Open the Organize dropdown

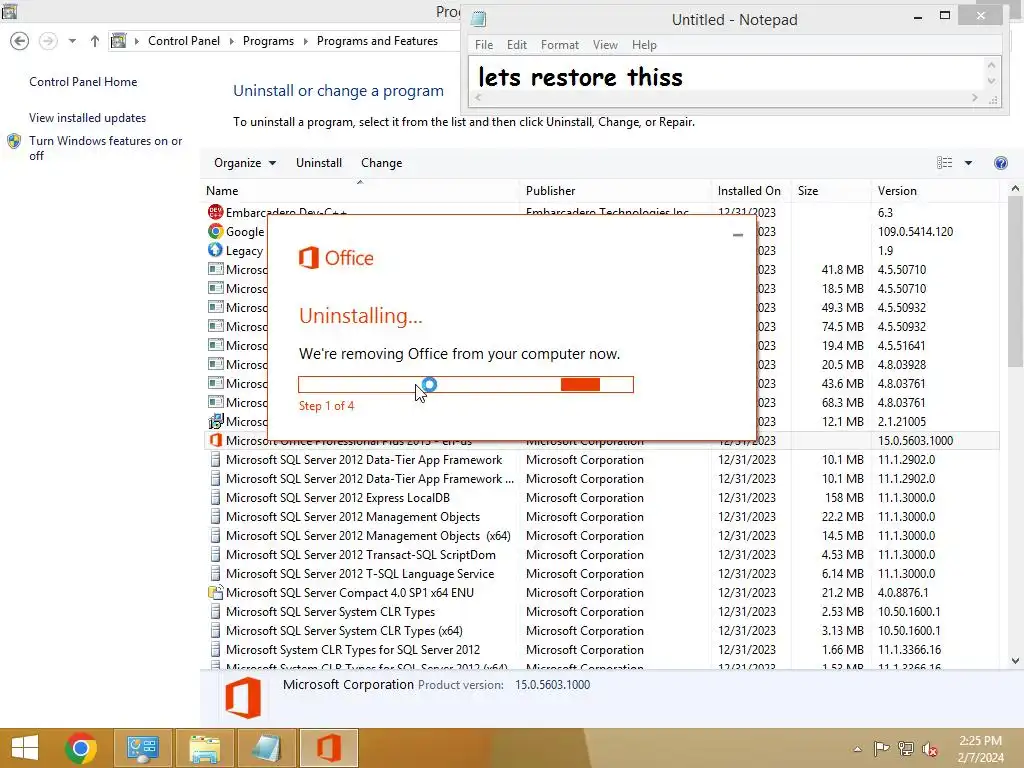(x=244, y=163)
